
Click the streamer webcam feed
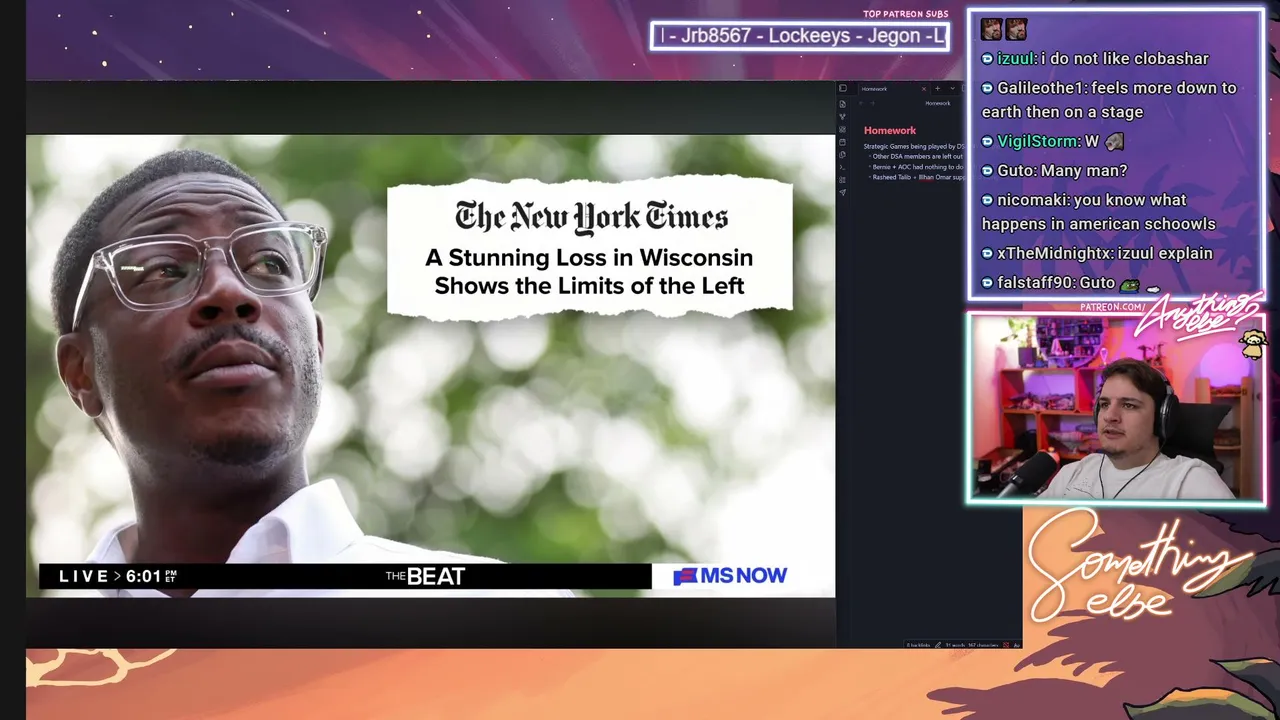pyautogui.click(x=1115, y=408)
